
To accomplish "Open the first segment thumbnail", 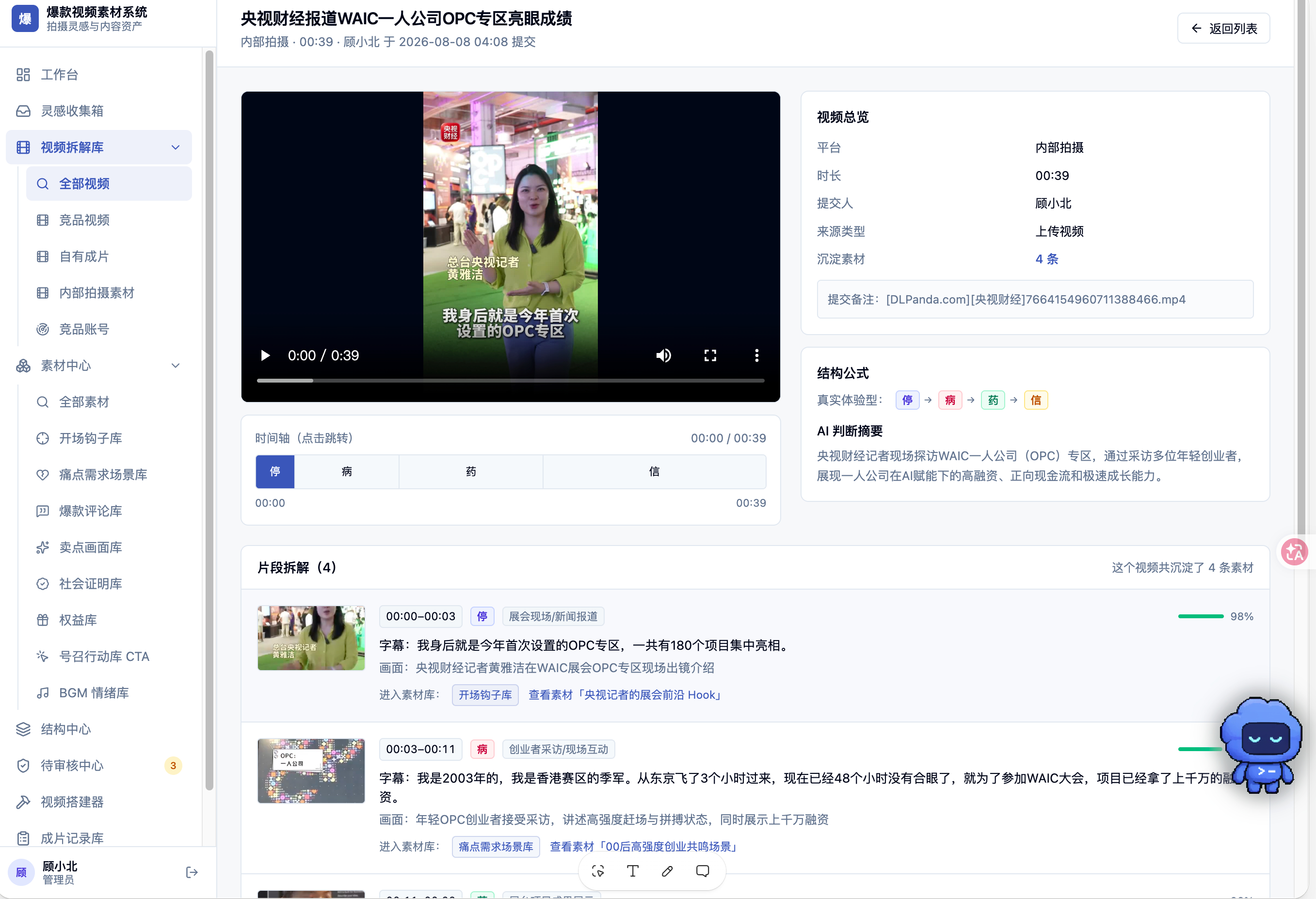I will [x=311, y=638].
